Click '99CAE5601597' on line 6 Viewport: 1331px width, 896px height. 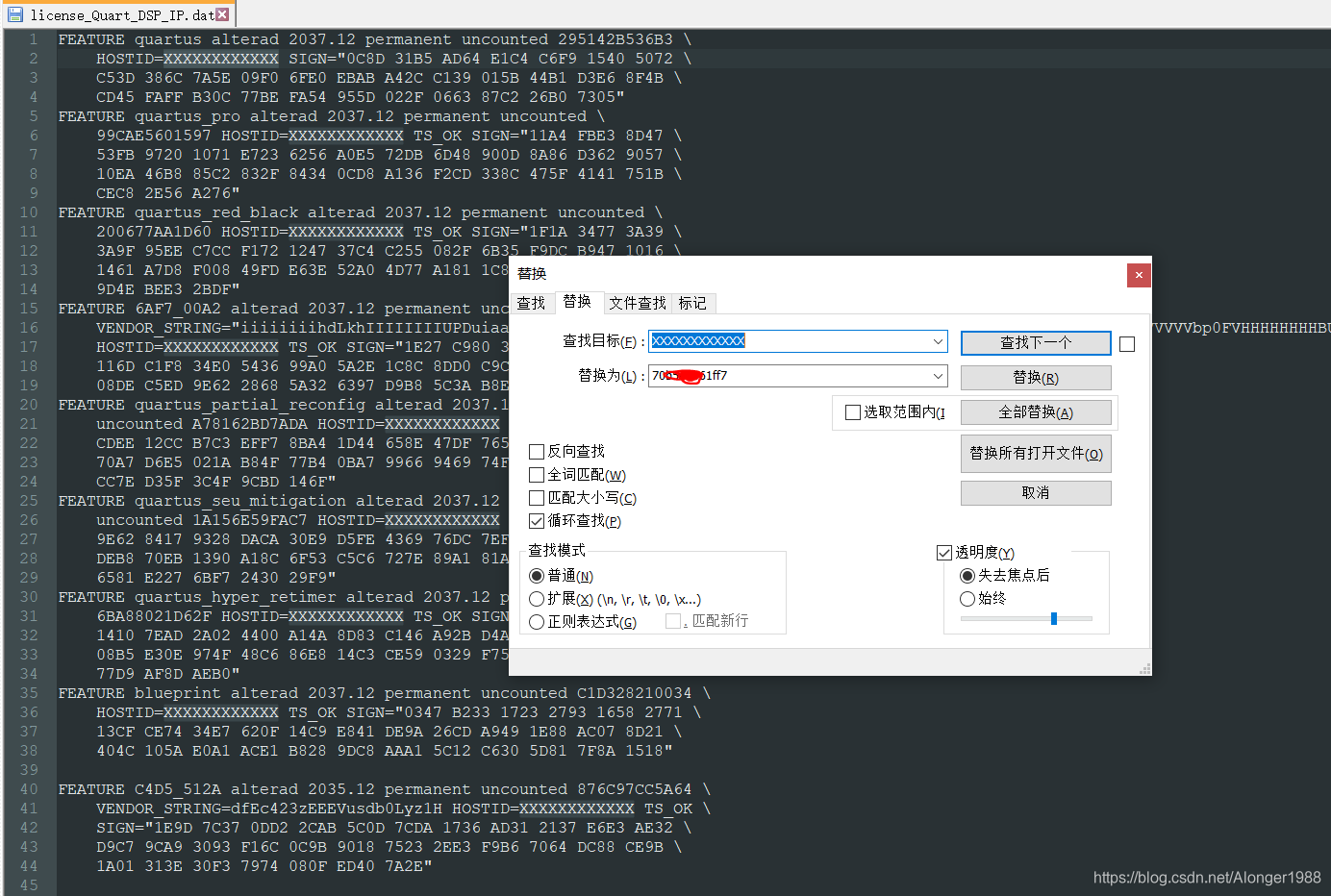(154, 136)
